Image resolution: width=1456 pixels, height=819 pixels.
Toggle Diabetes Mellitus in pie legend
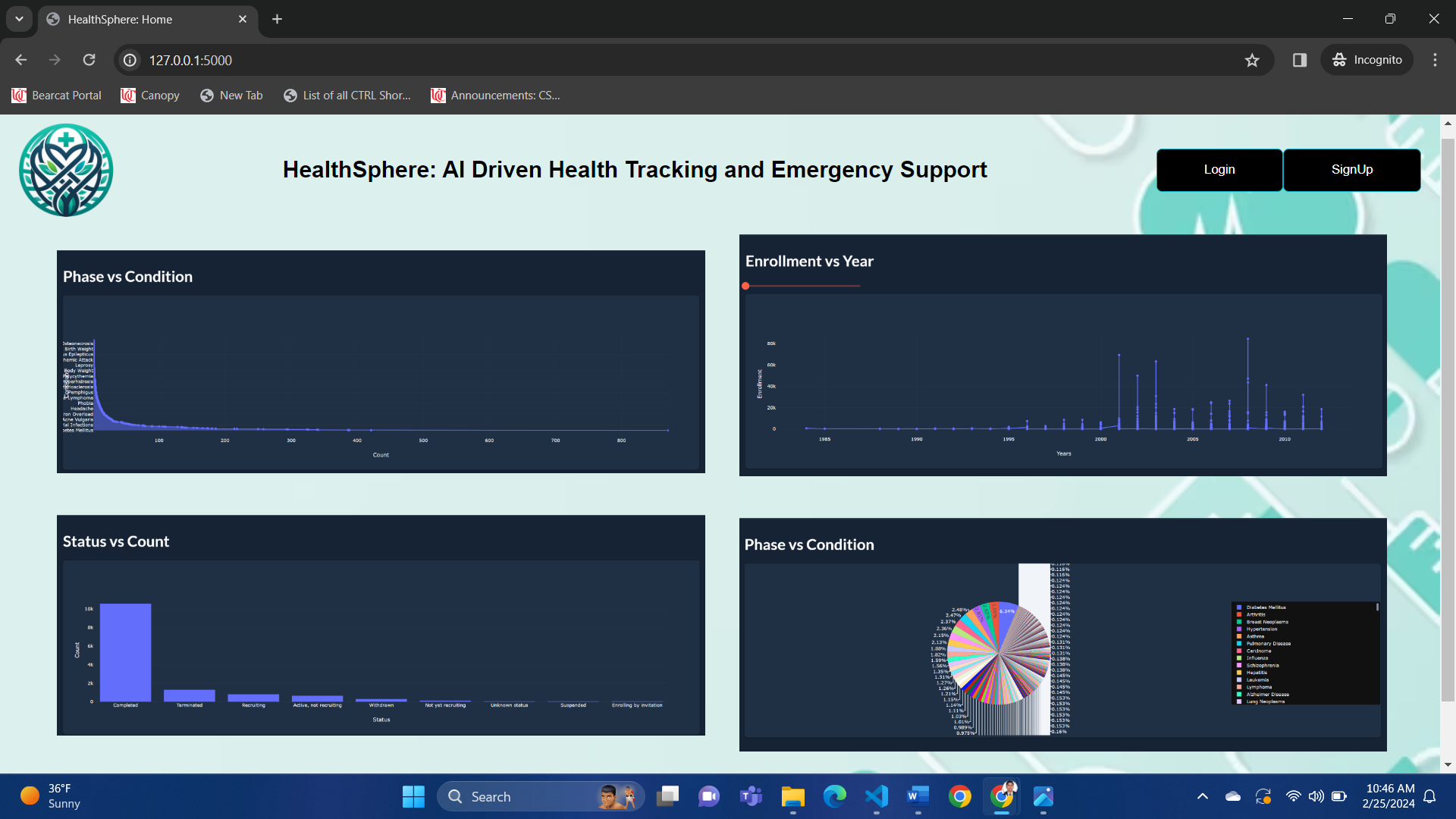tap(1265, 607)
